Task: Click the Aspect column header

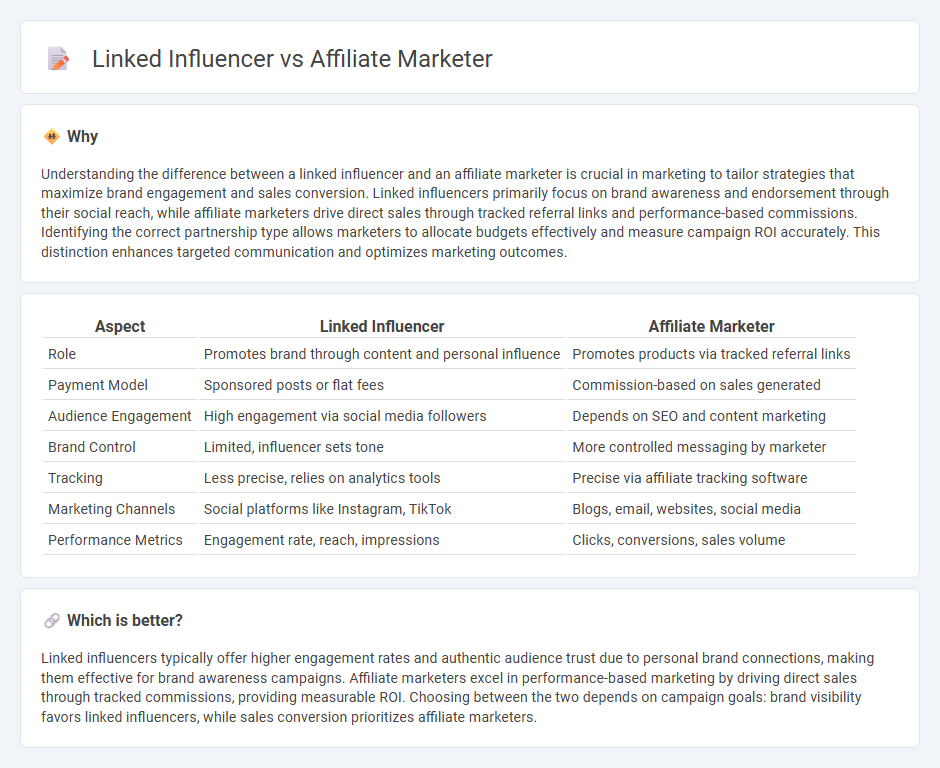Action: point(120,326)
